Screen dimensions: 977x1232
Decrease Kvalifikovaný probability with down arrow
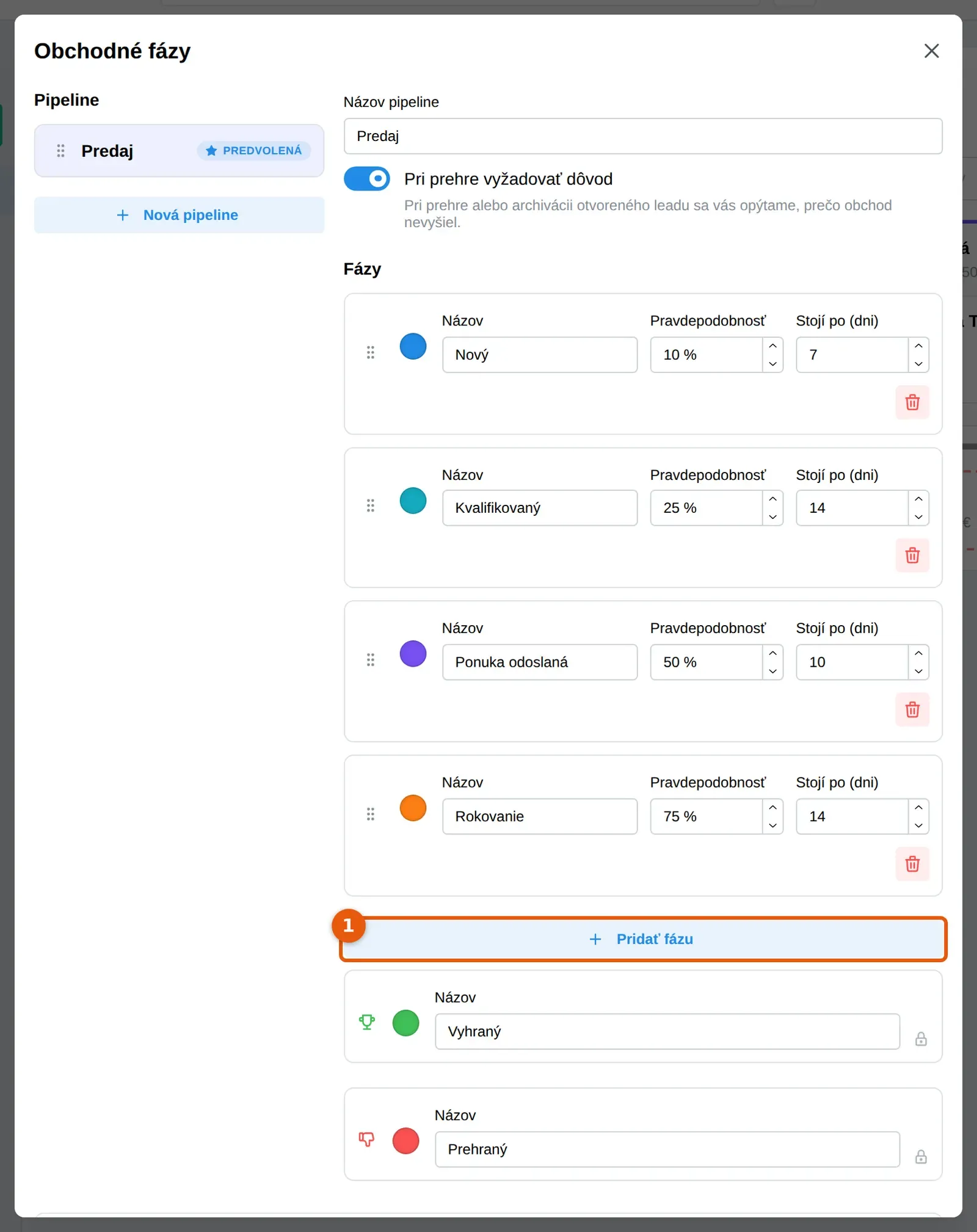click(772, 517)
